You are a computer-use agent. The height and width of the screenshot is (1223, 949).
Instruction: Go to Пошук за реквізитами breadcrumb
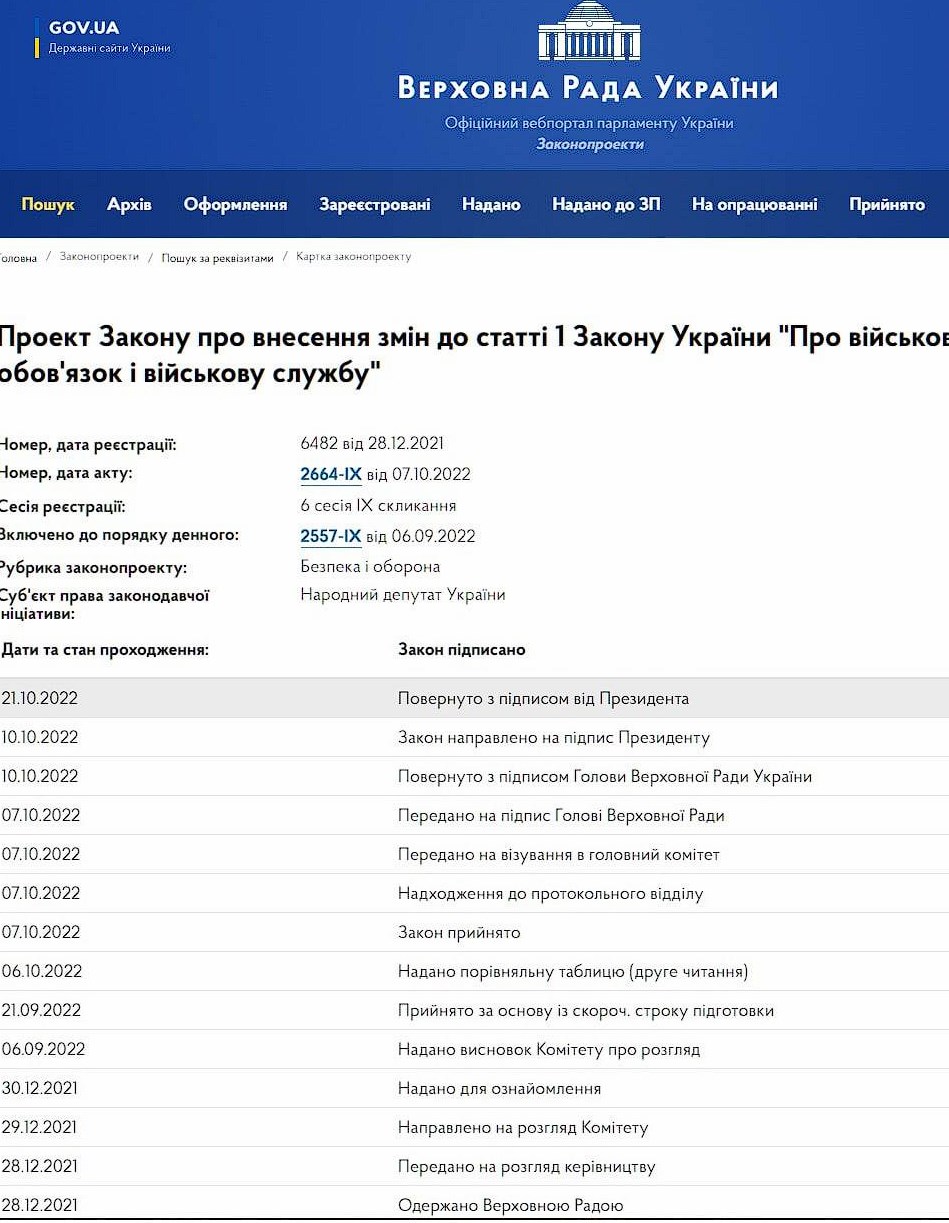tap(217, 258)
